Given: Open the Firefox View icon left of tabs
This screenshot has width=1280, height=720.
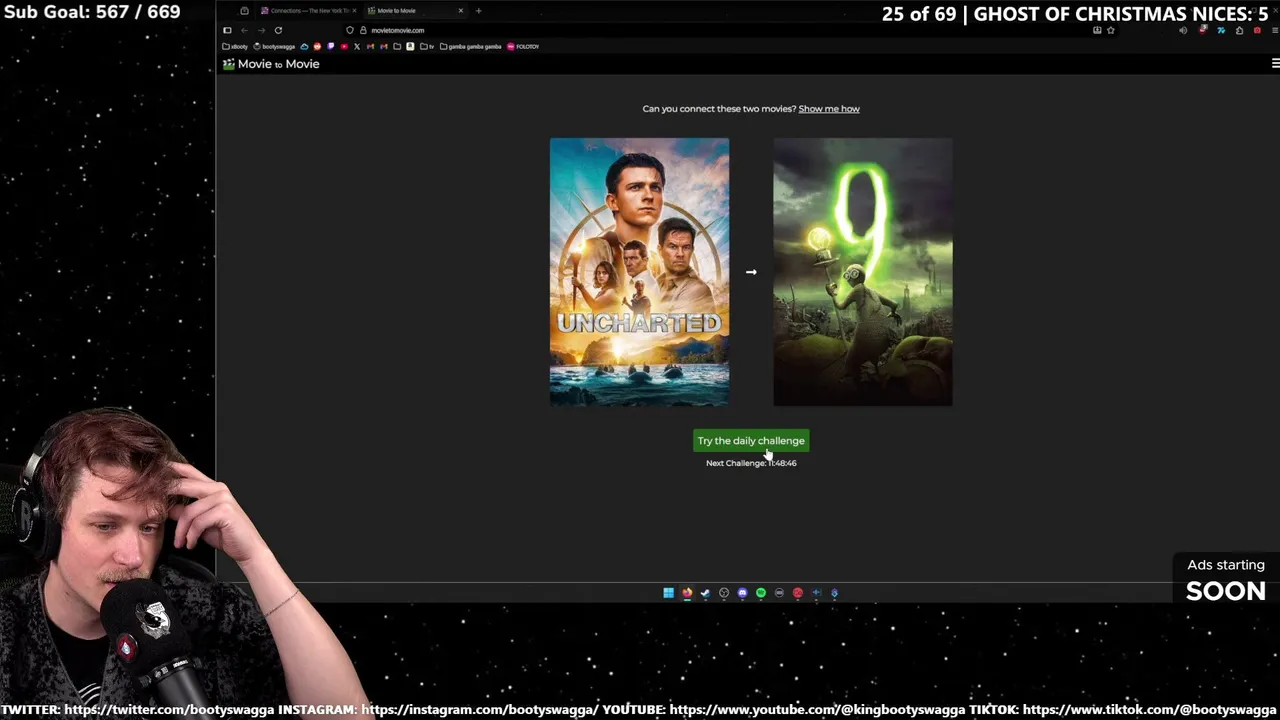Looking at the screenshot, I should click(244, 11).
